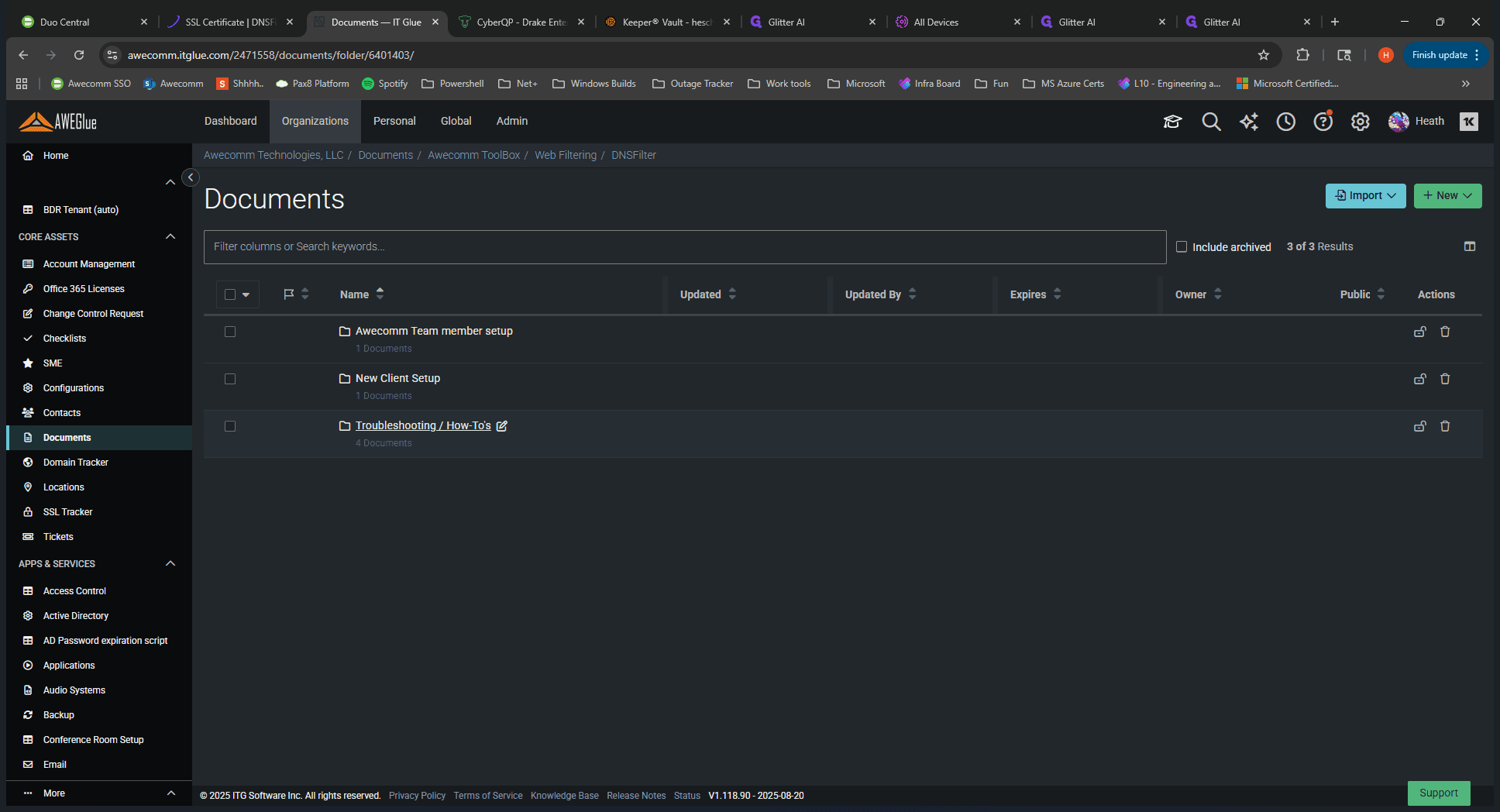Screen dimensions: 1500x812
Task: Go to the Dashboard tab
Action: 230,122
